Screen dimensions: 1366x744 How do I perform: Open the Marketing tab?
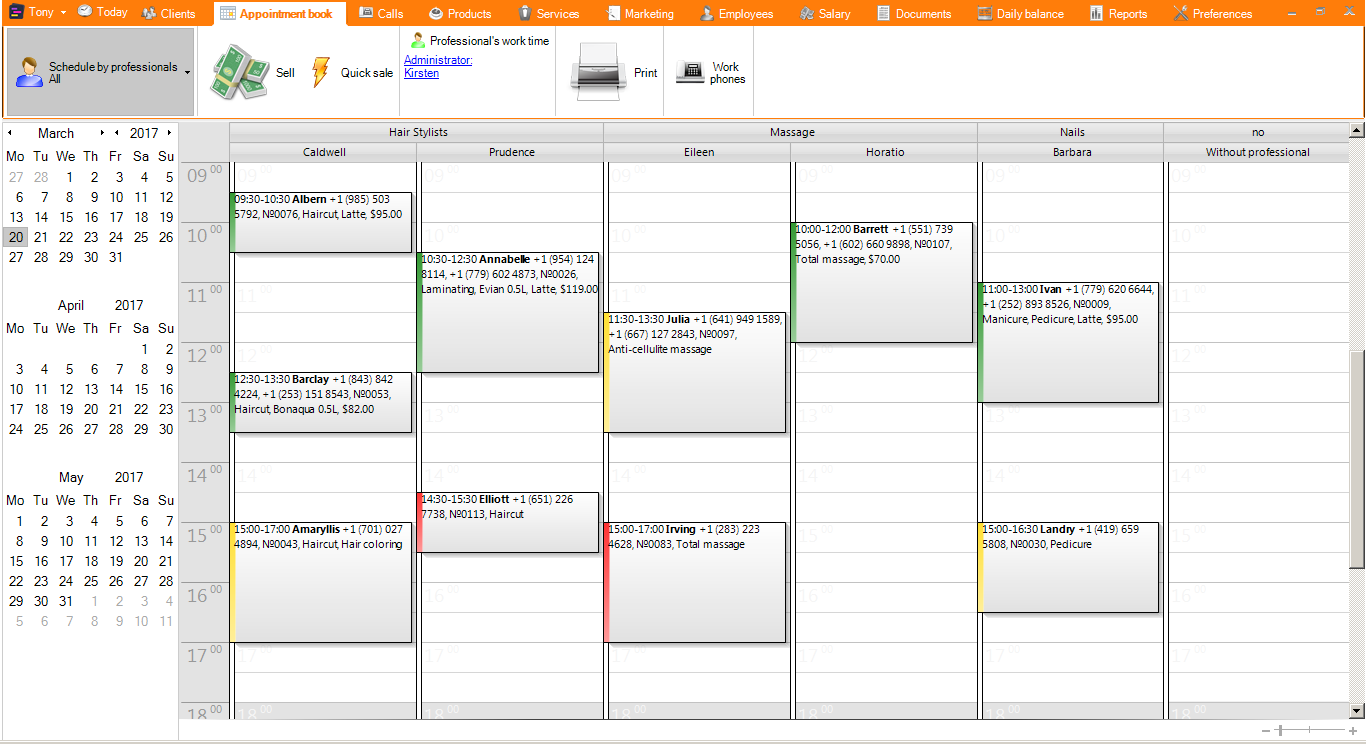[x=640, y=13]
